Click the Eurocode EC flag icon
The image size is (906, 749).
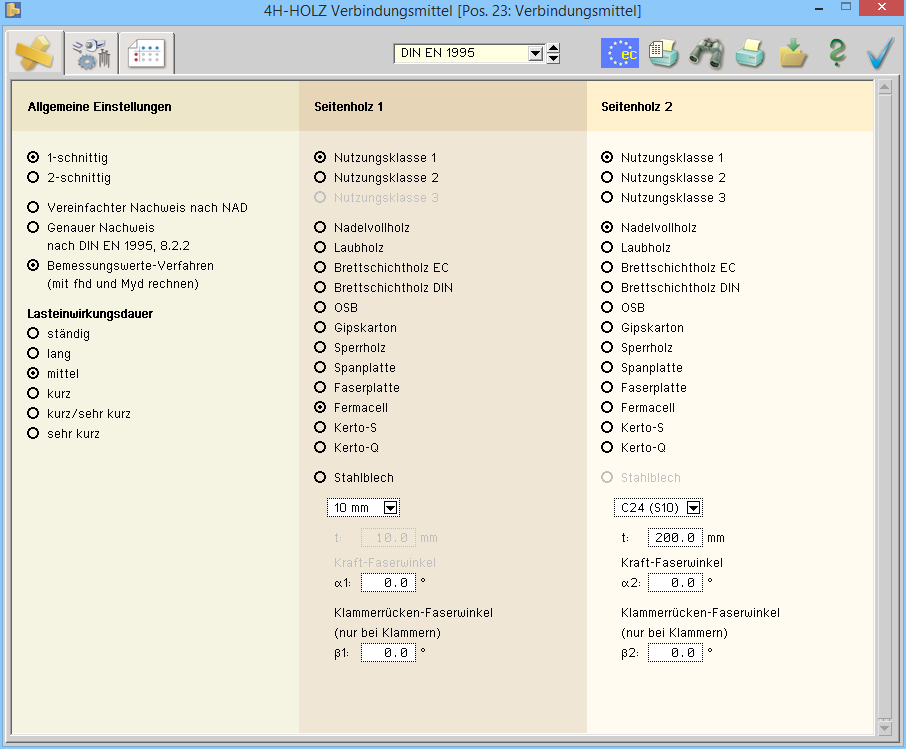(x=619, y=53)
